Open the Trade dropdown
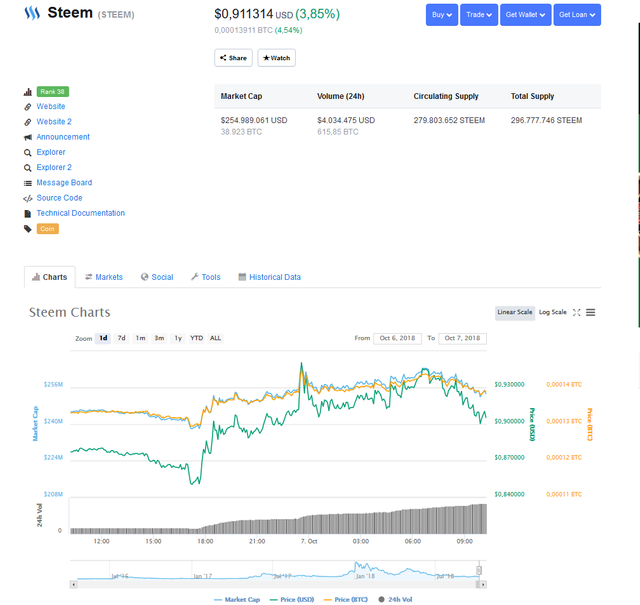Screen dimensions: 640x605 click(479, 15)
